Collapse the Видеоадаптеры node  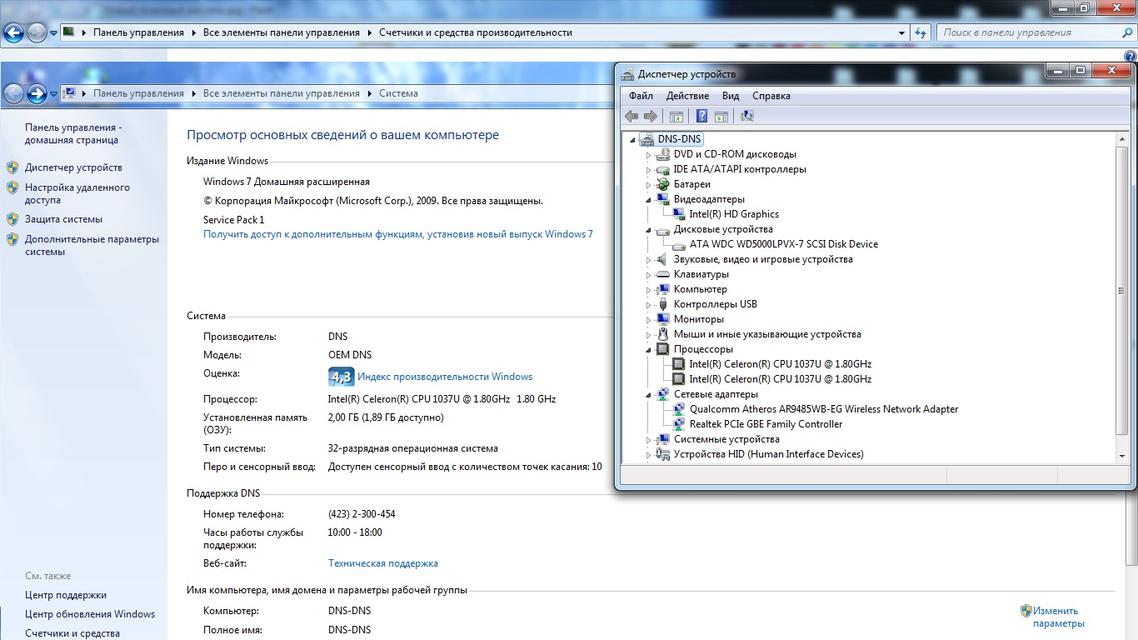[648, 200]
